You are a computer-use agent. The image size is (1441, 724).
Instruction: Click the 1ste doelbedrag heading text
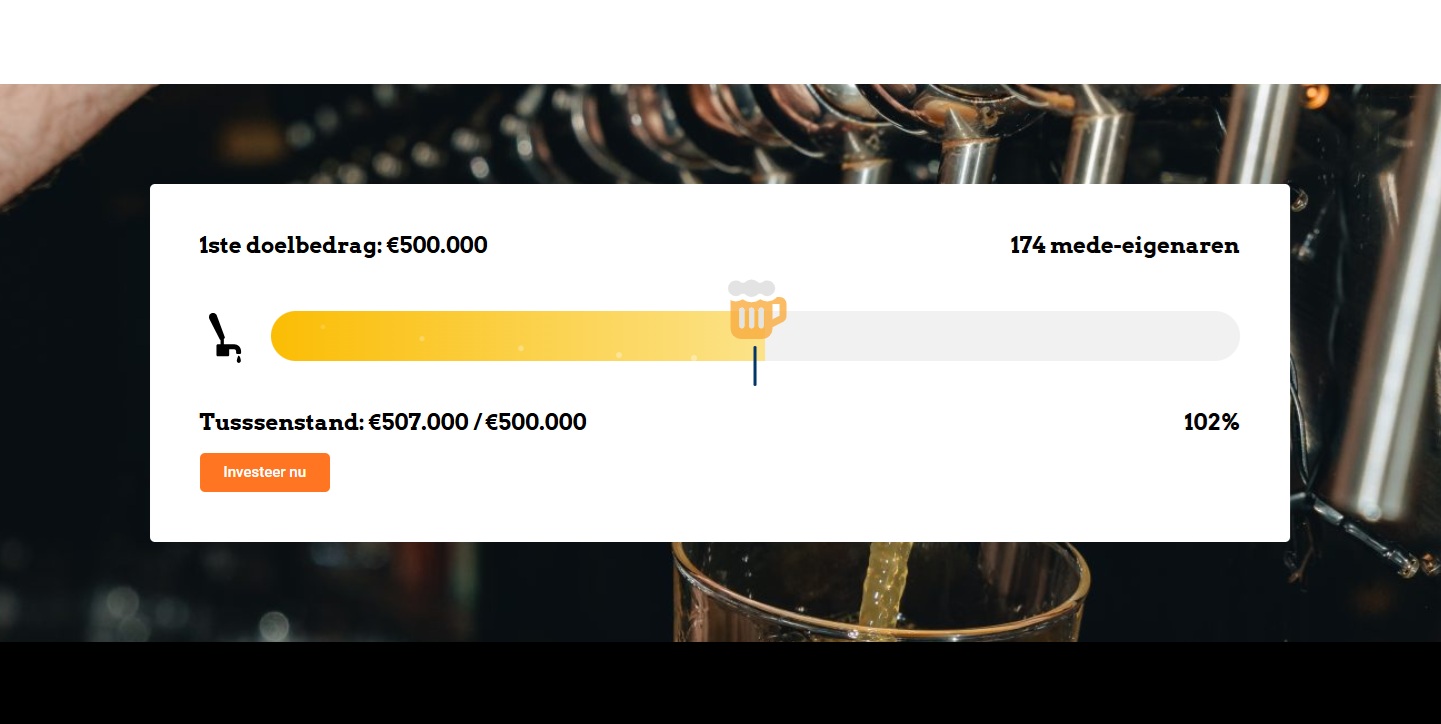(343, 245)
